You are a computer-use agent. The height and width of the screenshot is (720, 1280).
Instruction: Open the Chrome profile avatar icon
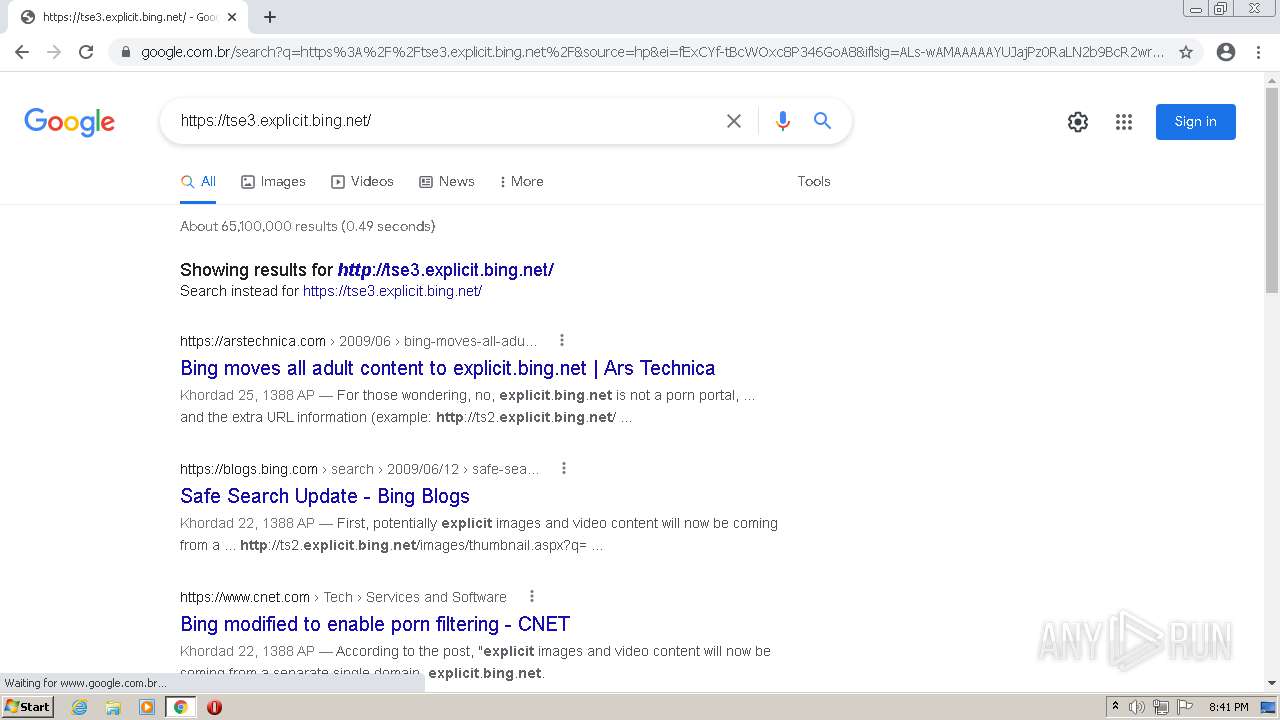[x=1226, y=52]
